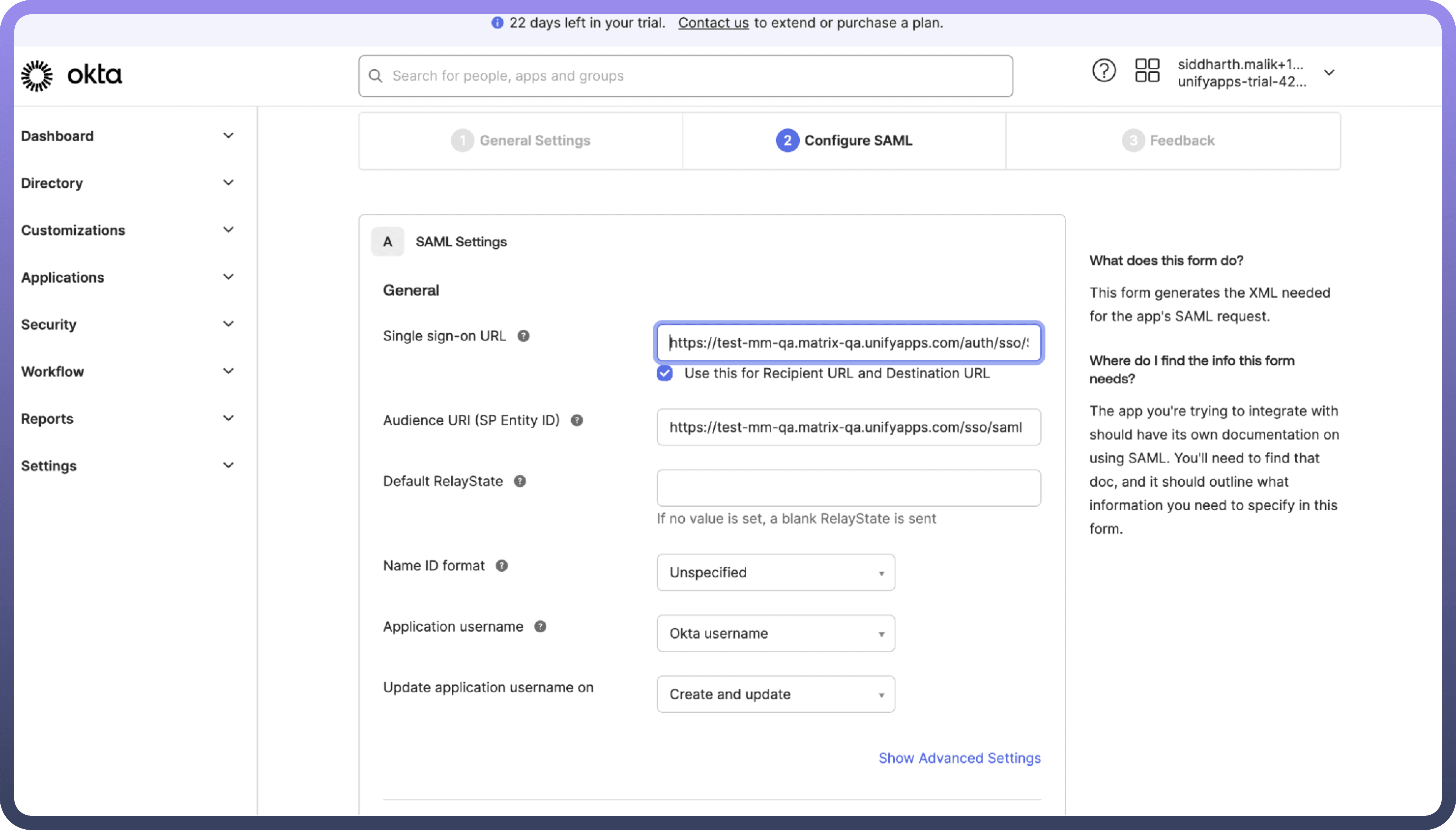The image size is (1456, 830).
Task: Uncheck Use this for Recipient URL checkbox
Action: tap(664, 373)
